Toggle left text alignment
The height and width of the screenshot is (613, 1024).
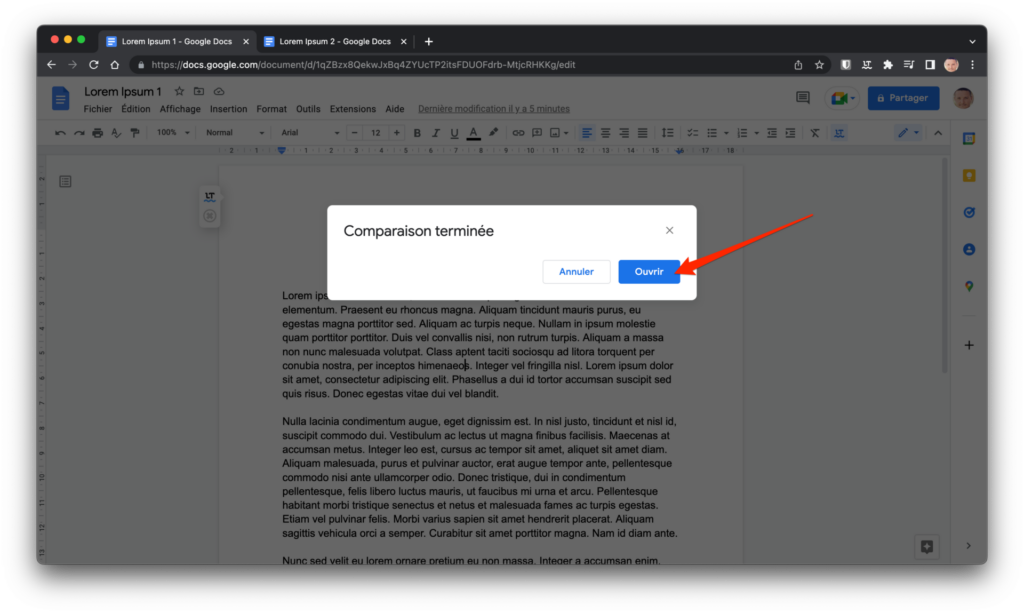(587, 133)
